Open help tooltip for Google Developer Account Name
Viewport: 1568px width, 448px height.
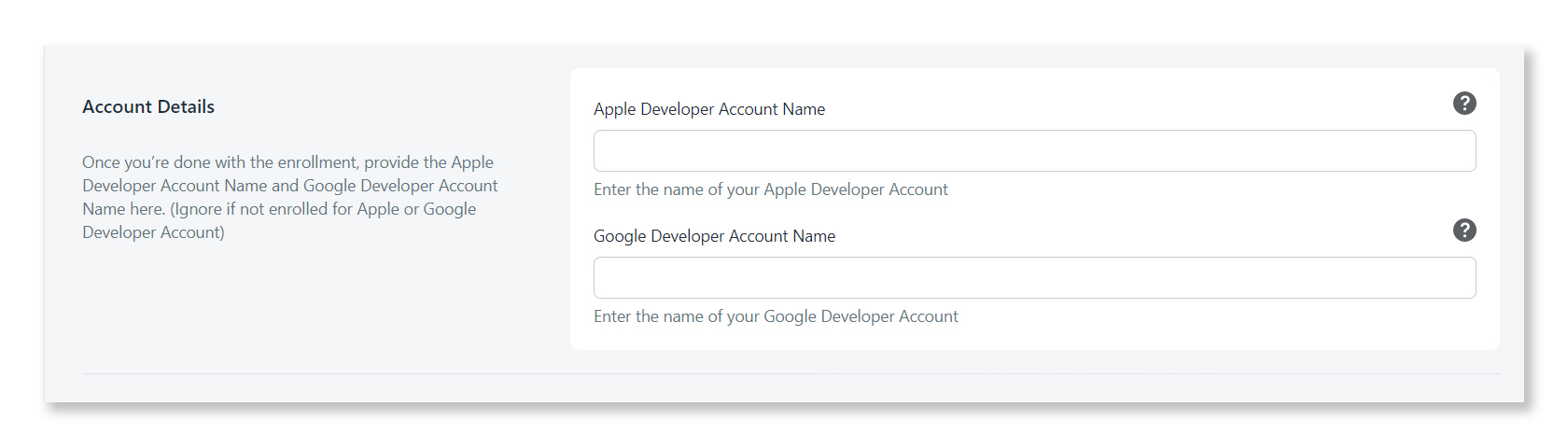tap(1464, 231)
